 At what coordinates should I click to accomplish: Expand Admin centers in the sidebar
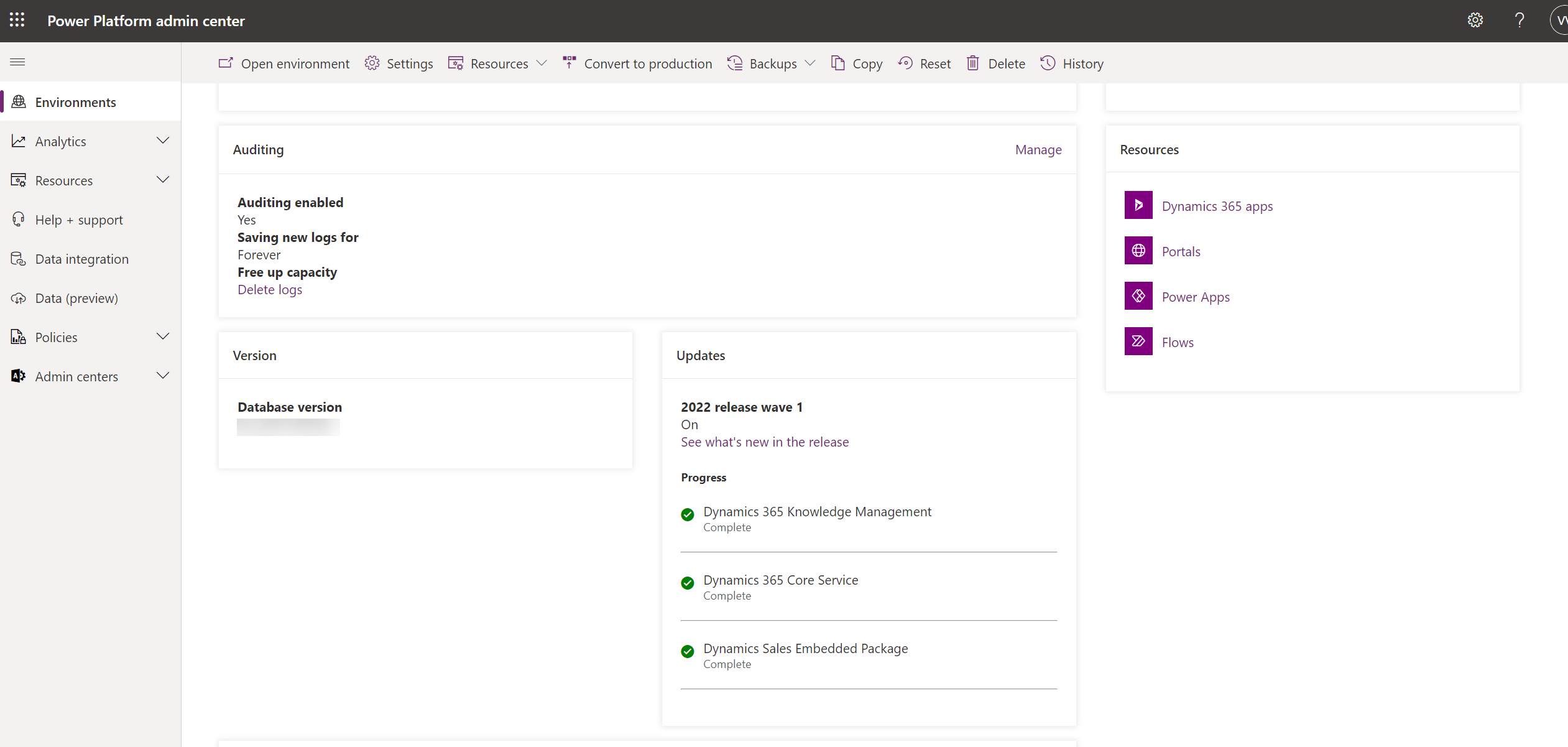163,376
